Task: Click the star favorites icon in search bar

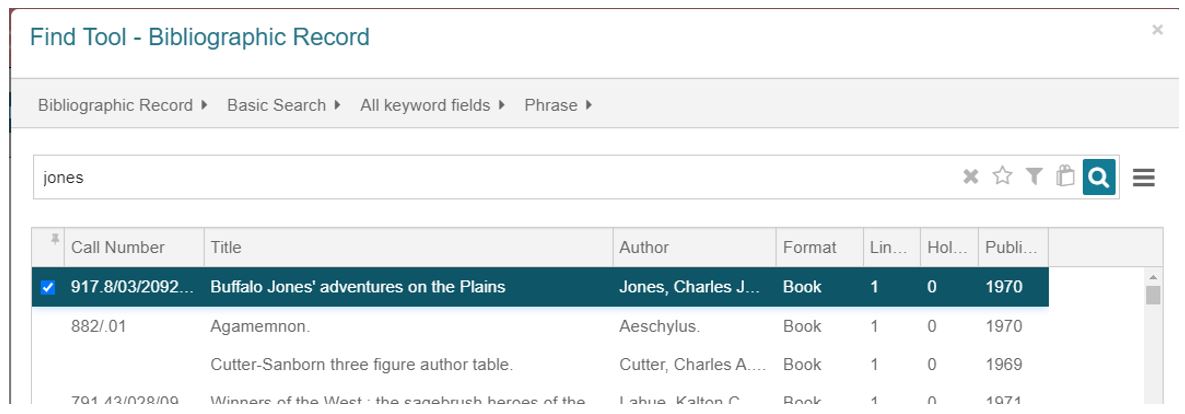Action: [1002, 176]
